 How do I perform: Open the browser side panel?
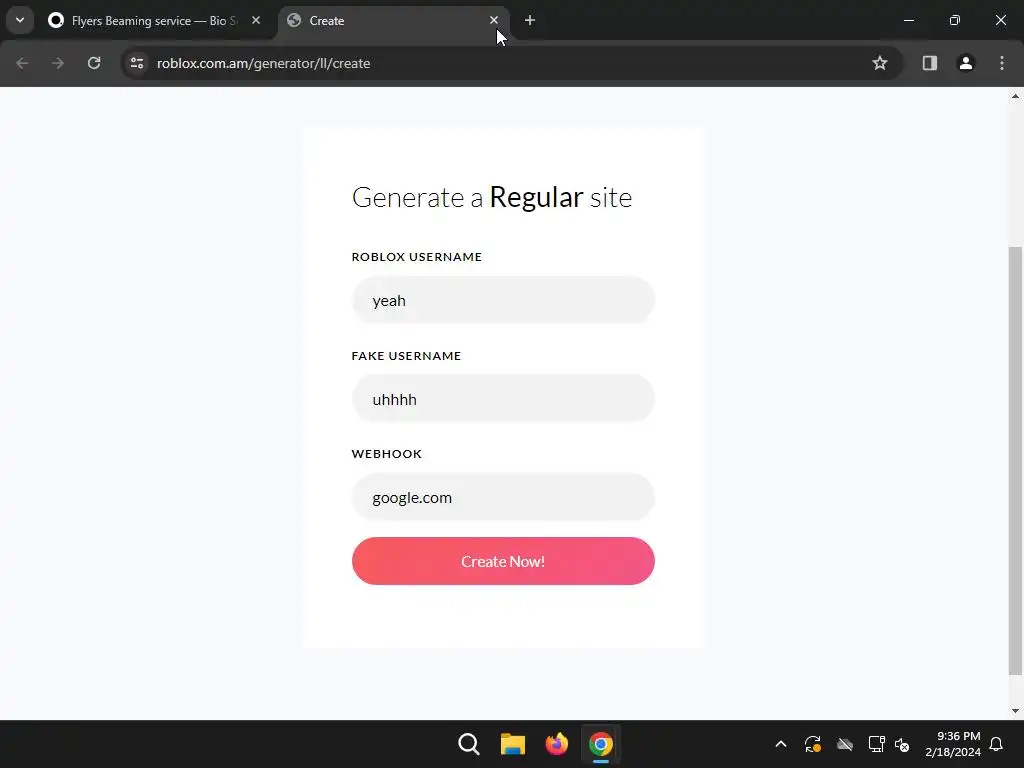point(929,63)
